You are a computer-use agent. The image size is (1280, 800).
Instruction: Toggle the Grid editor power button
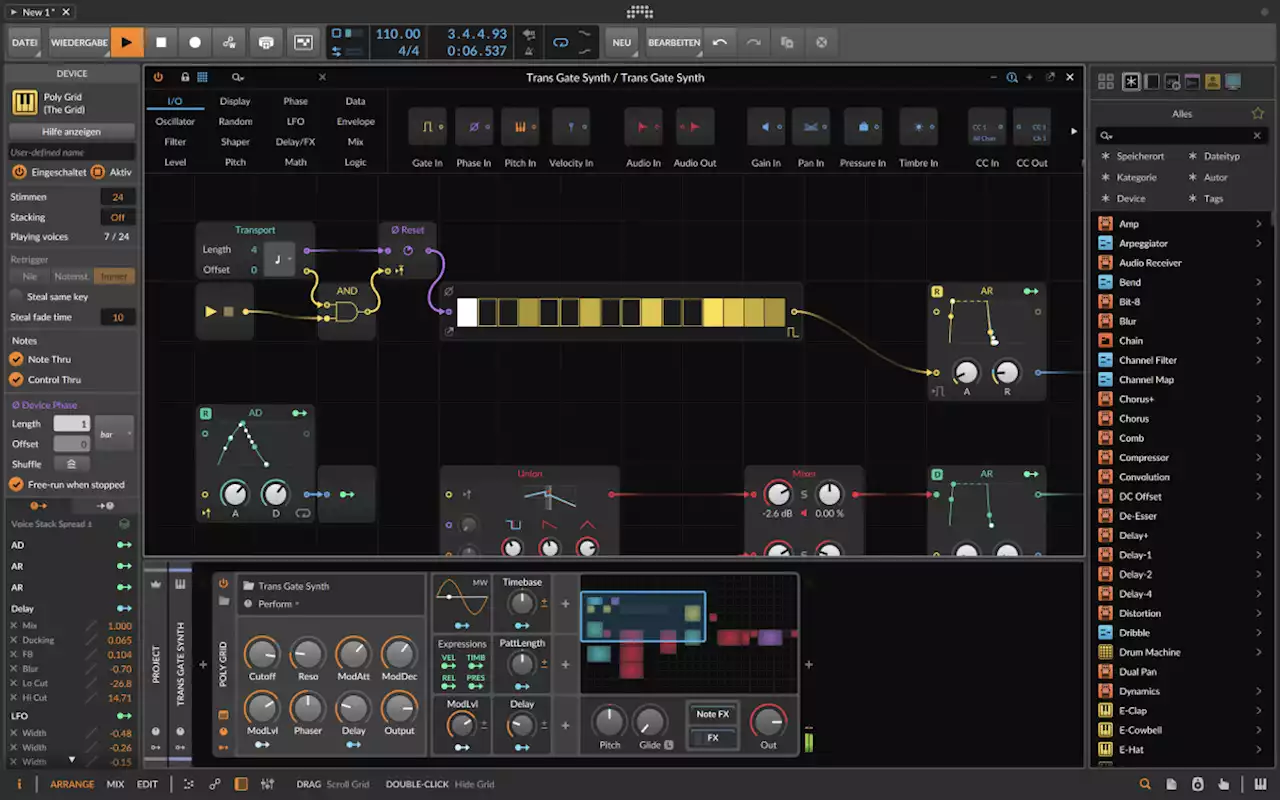click(158, 77)
